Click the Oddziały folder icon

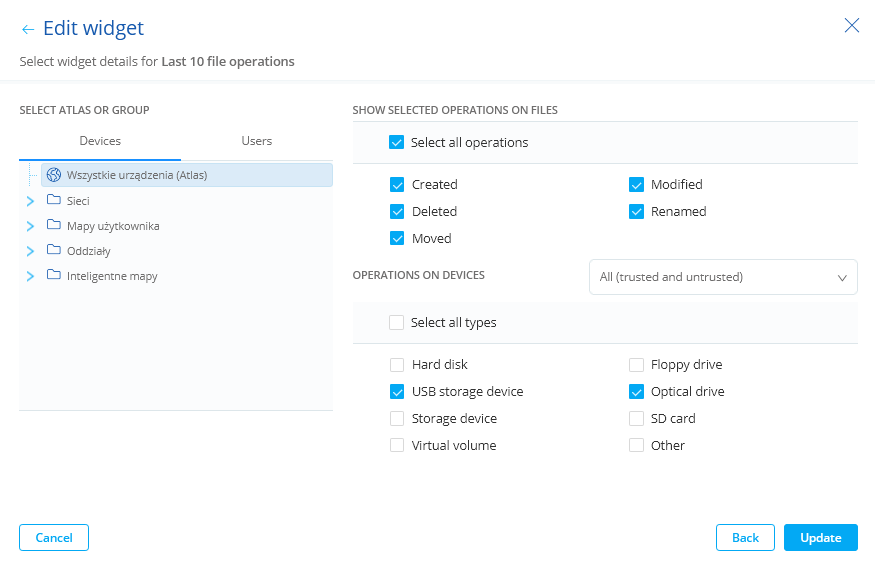[54, 250]
